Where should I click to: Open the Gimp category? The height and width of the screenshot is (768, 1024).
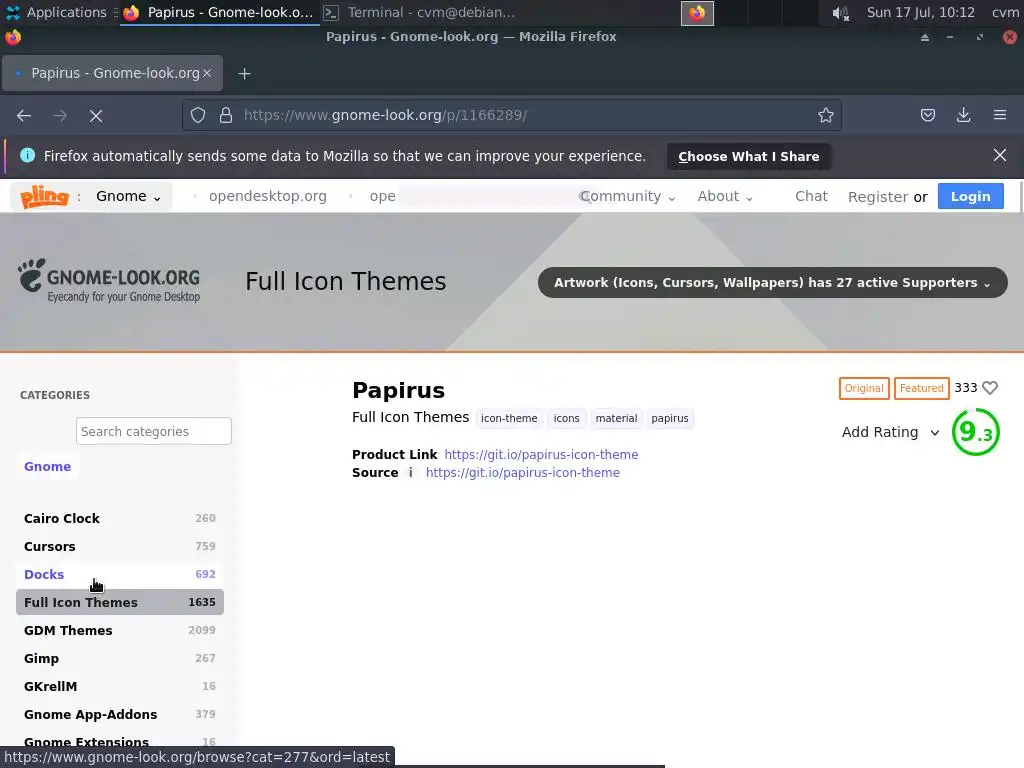[120, 658]
